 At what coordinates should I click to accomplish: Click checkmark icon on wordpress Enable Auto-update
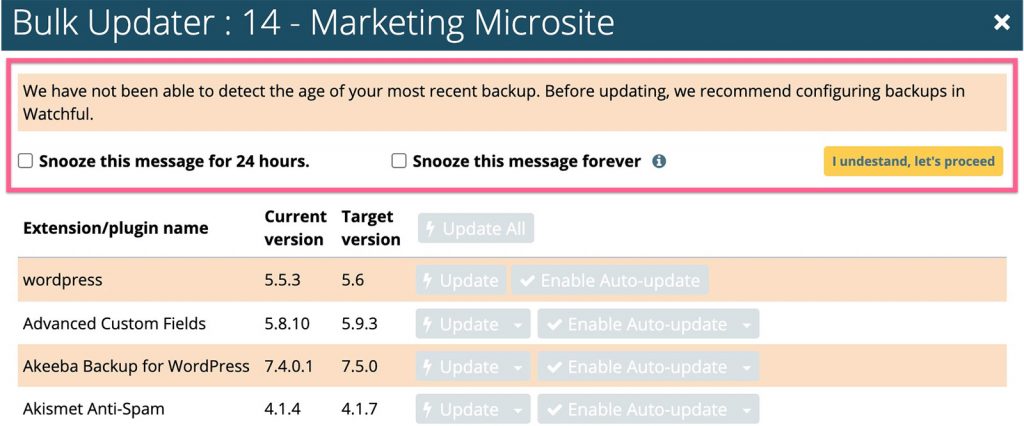pos(528,281)
